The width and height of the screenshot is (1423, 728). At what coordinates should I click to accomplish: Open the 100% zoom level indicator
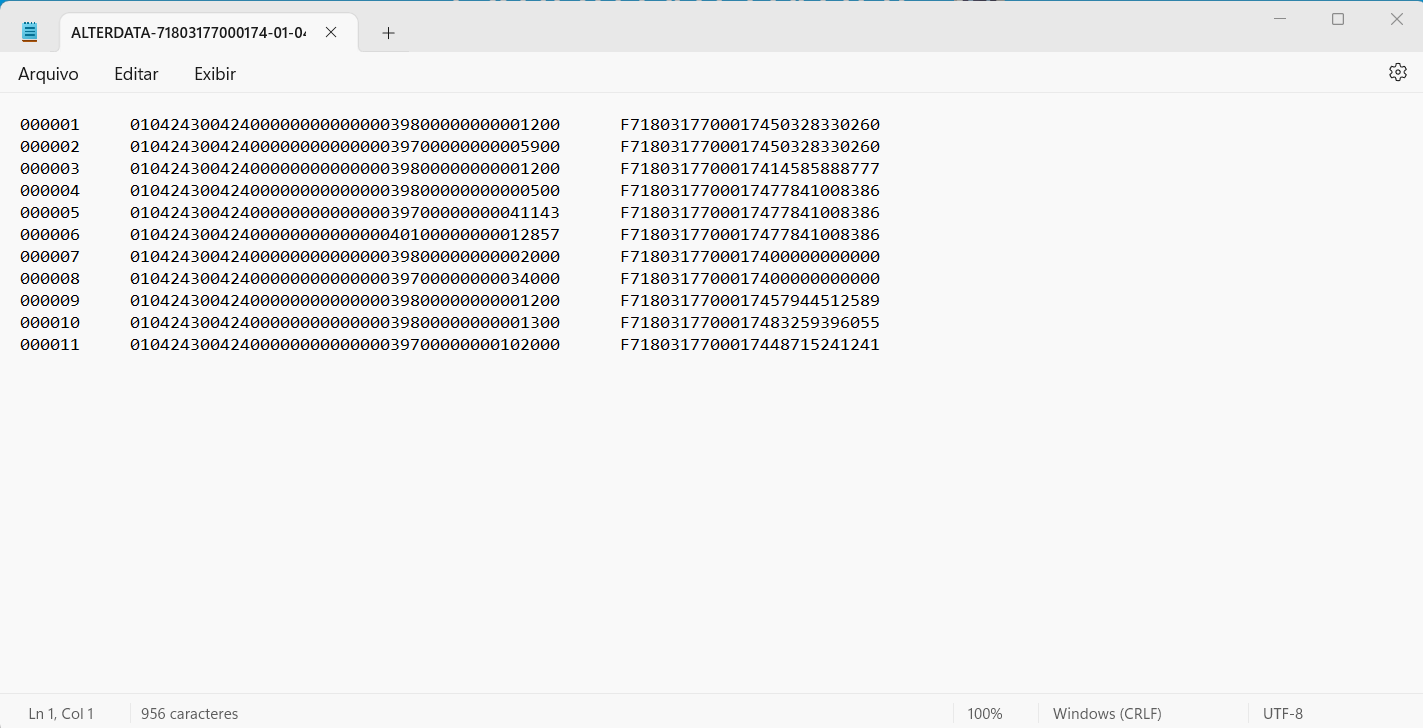[985, 714]
